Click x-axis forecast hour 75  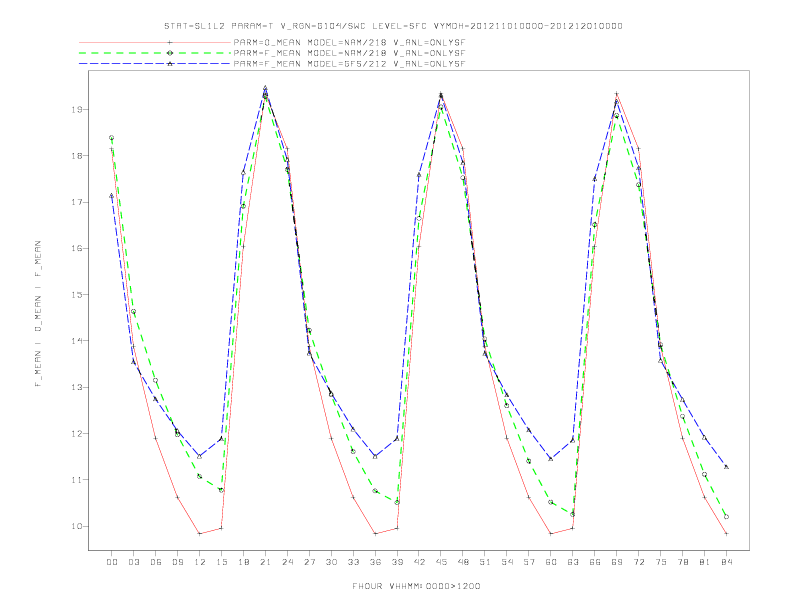click(x=661, y=562)
